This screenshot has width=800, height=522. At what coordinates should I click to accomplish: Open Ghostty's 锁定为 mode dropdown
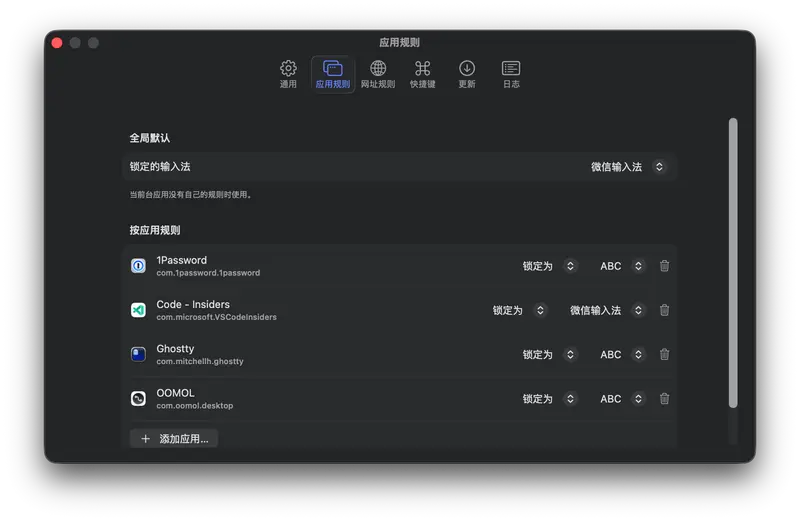549,355
